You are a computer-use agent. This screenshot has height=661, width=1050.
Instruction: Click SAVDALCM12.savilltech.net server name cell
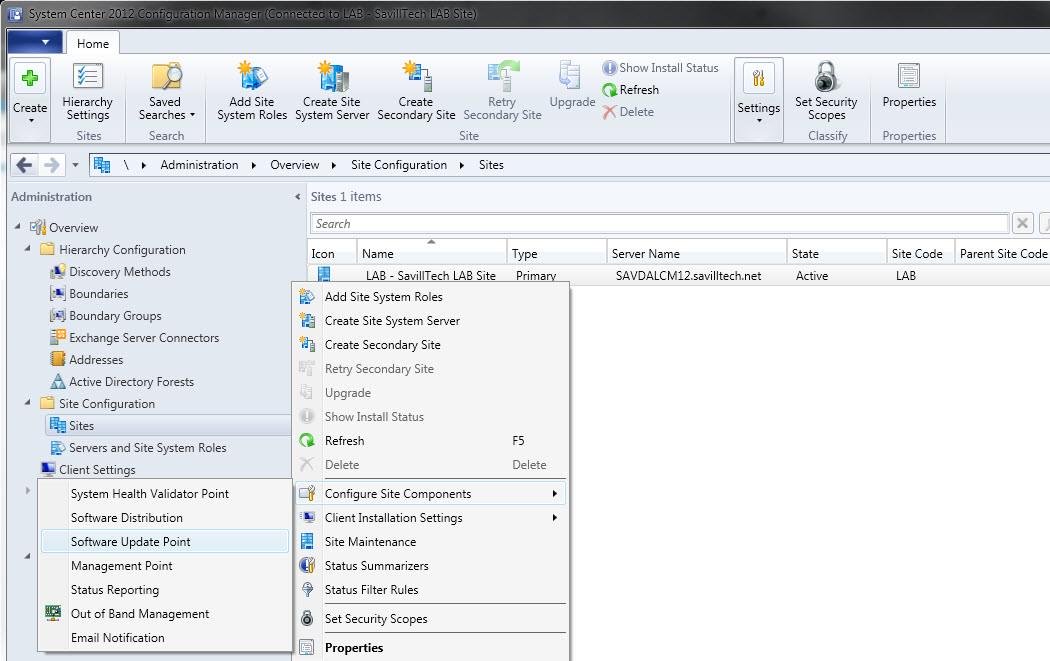point(688,275)
